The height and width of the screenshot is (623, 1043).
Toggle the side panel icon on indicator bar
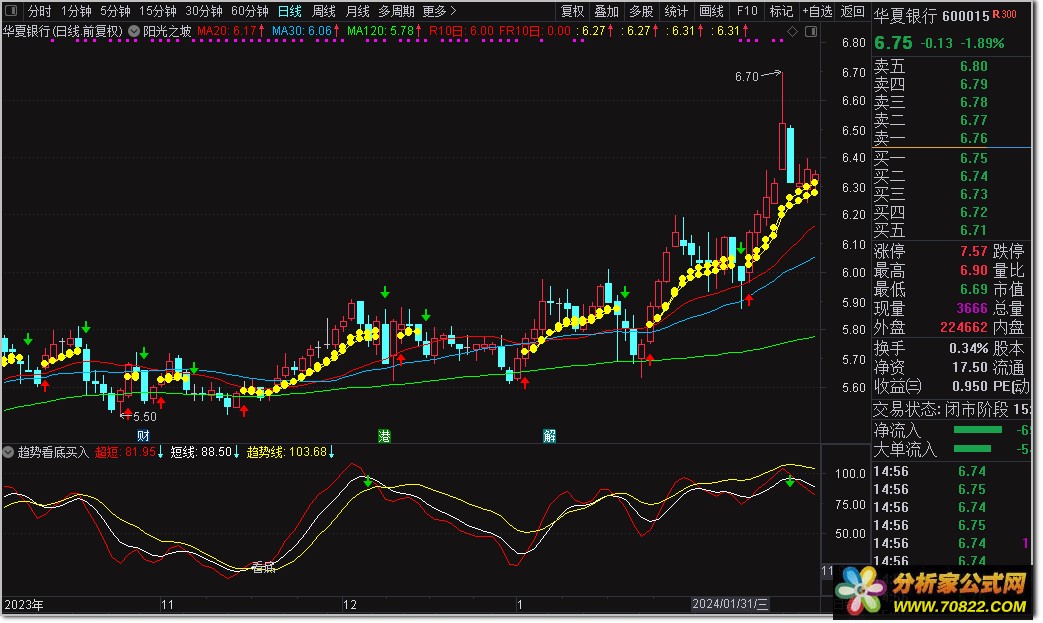[x=810, y=31]
